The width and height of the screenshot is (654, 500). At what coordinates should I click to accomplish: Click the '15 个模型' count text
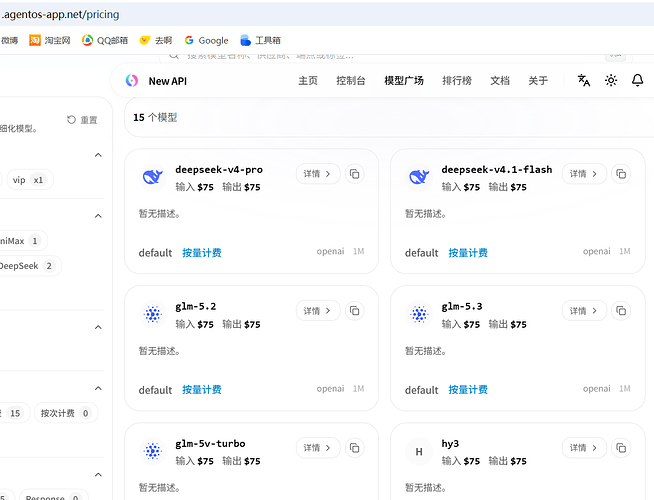pyautogui.click(x=155, y=118)
